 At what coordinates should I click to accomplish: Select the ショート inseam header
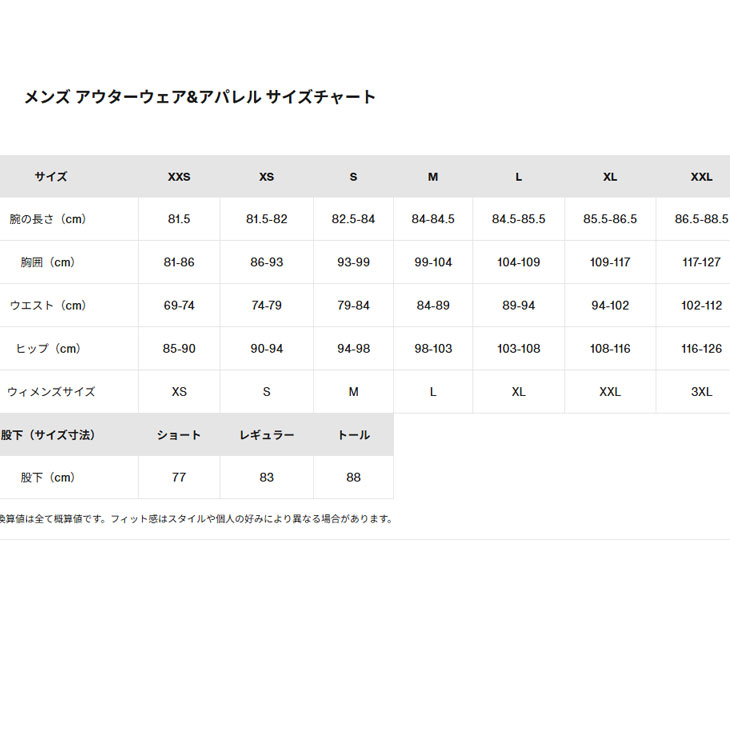(179, 435)
